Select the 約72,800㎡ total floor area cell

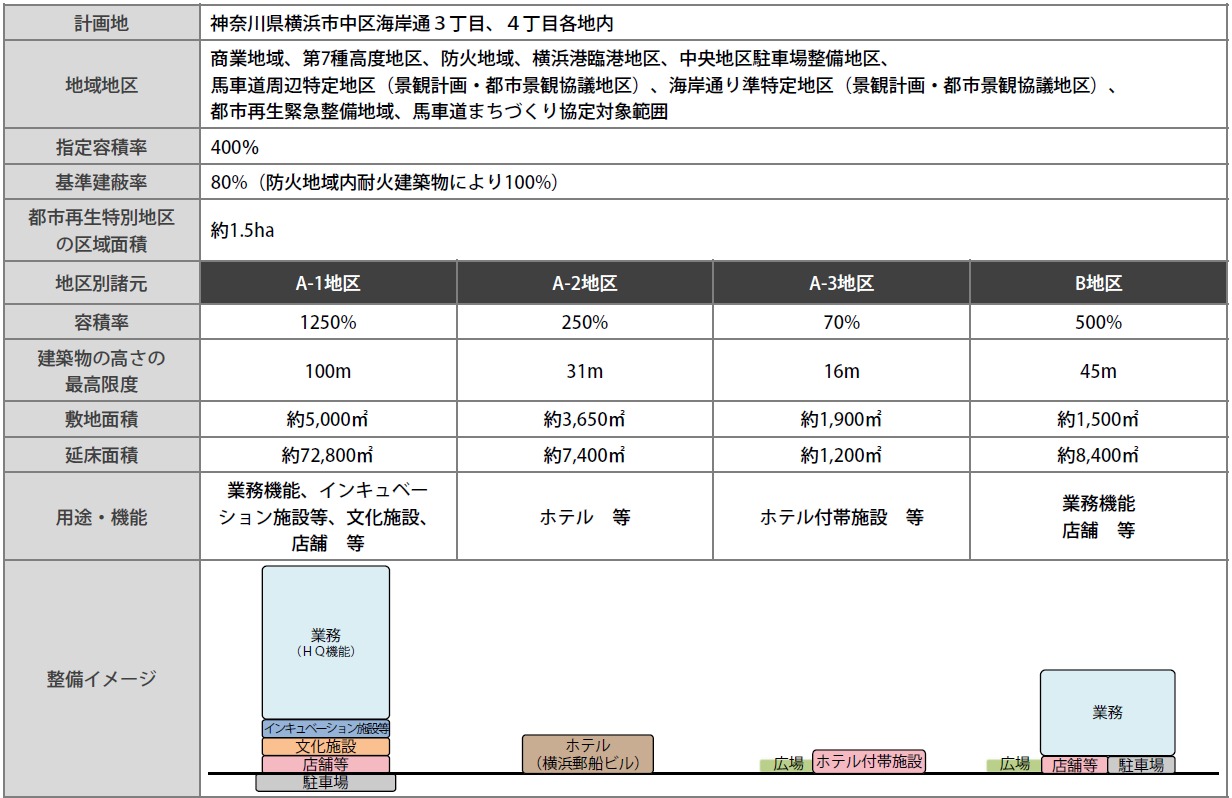(329, 455)
